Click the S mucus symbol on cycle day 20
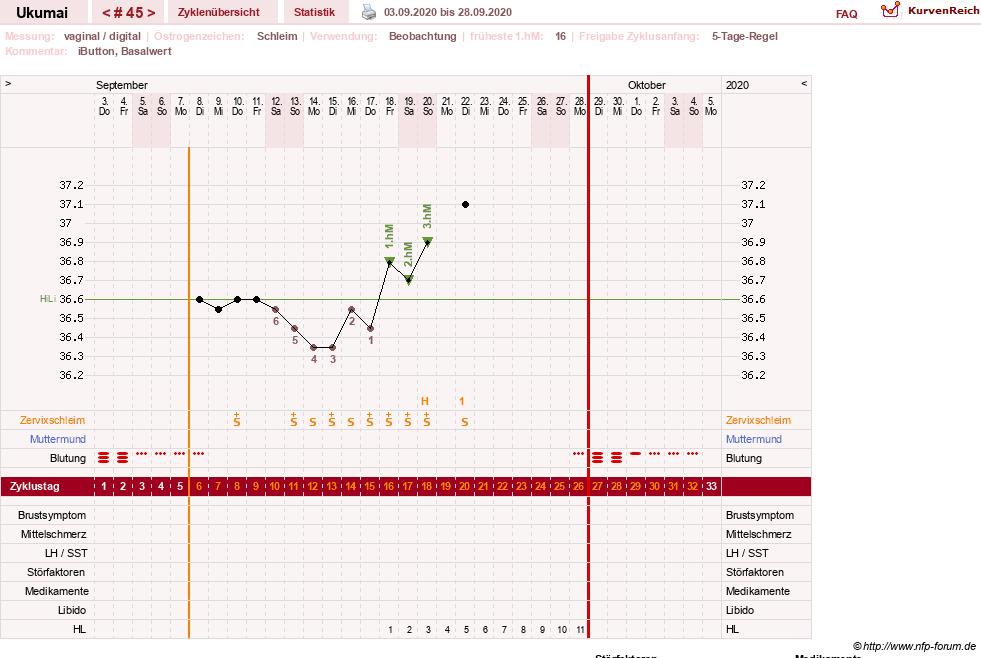Viewport: 981px width, 658px height. [x=465, y=422]
